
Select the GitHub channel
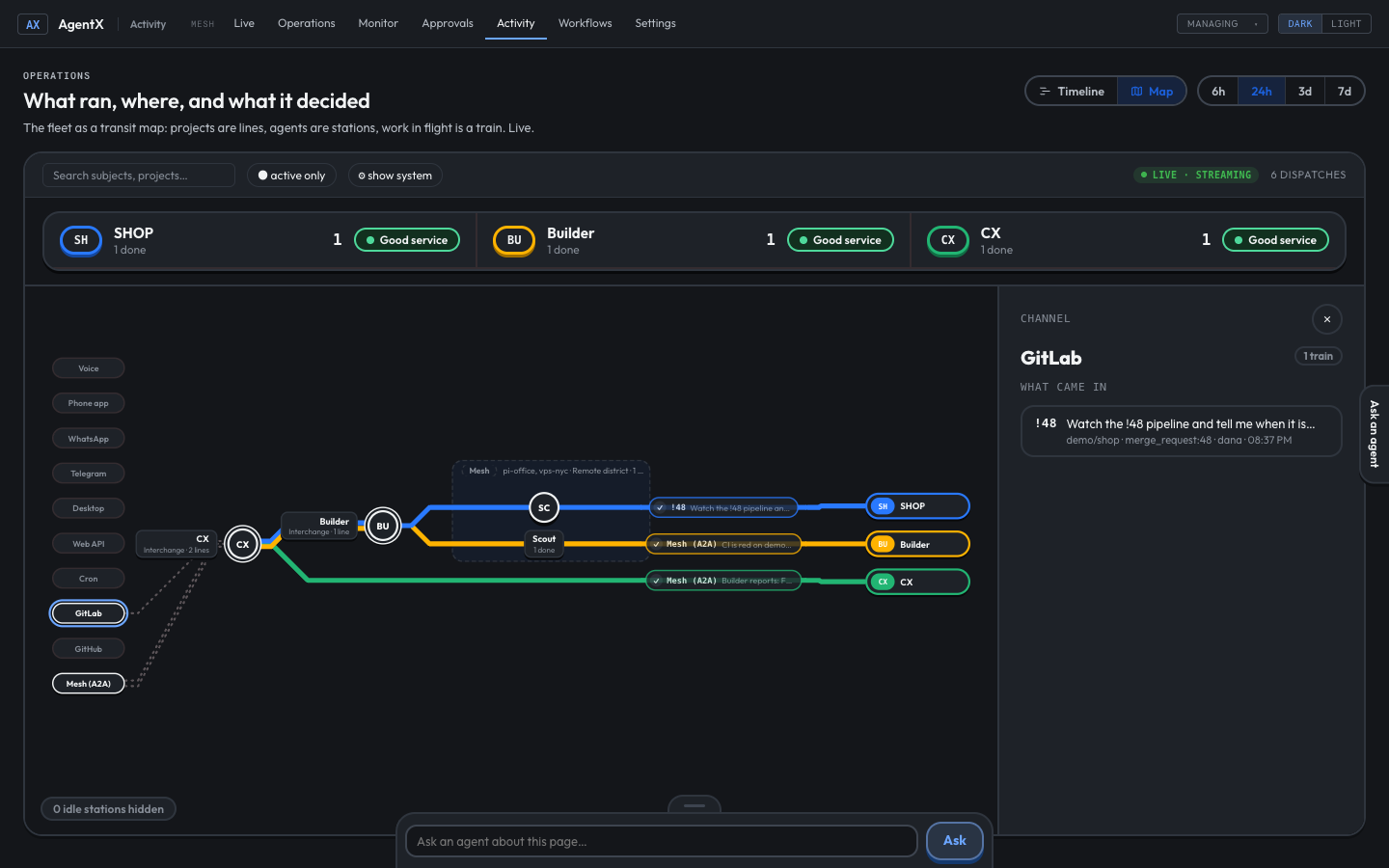[x=89, y=649]
